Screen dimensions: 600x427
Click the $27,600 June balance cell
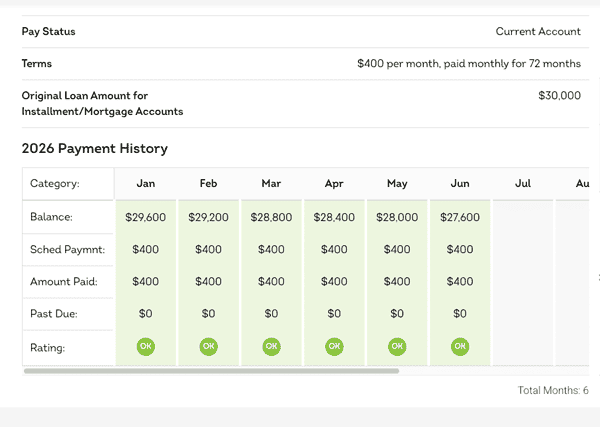(x=460, y=217)
